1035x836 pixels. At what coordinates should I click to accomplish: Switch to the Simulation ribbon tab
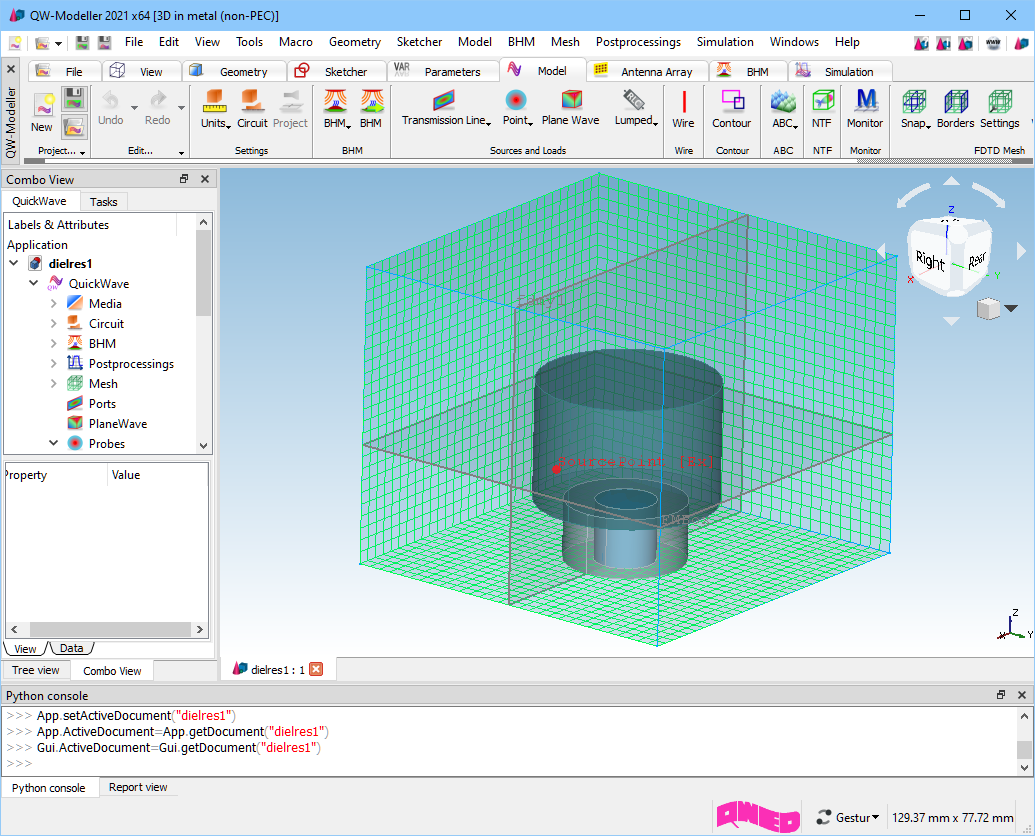(x=840, y=71)
